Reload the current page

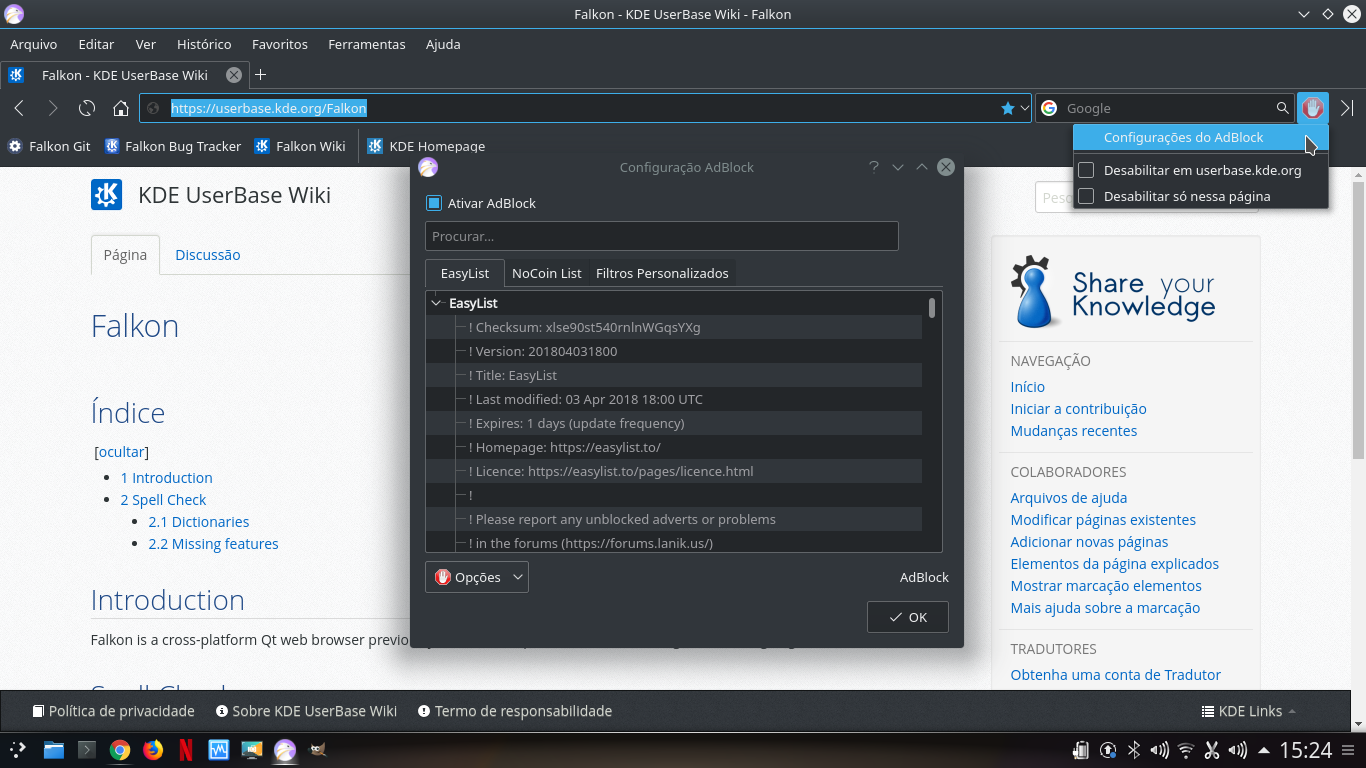click(87, 108)
